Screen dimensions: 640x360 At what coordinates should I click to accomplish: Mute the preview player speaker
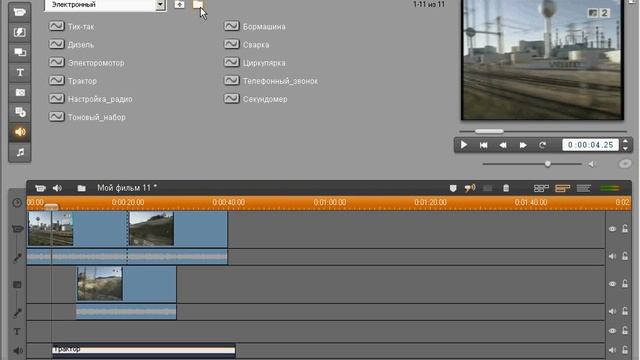point(591,164)
